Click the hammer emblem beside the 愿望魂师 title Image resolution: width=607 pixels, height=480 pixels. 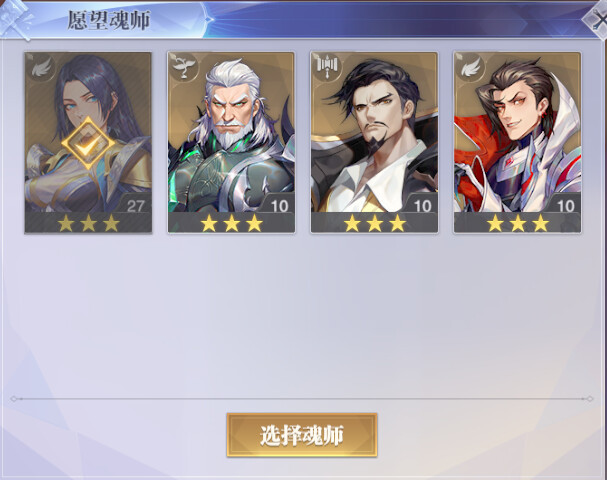point(15,19)
